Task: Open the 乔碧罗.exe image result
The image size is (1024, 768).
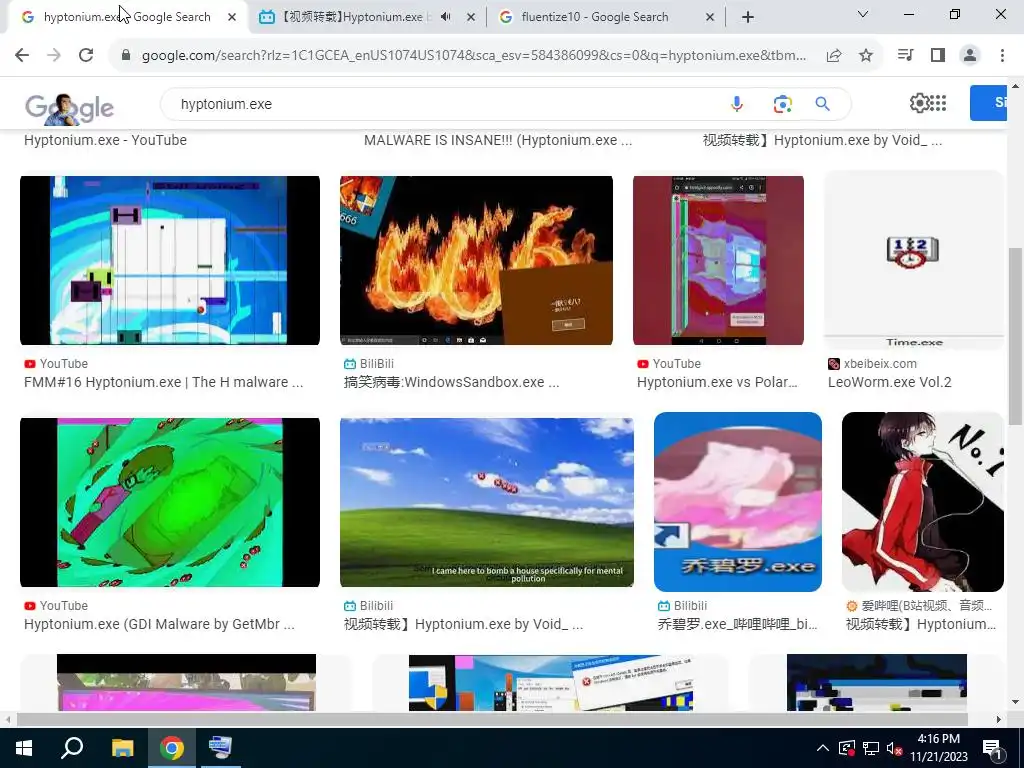Action: pyautogui.click(x=738, y=502)
